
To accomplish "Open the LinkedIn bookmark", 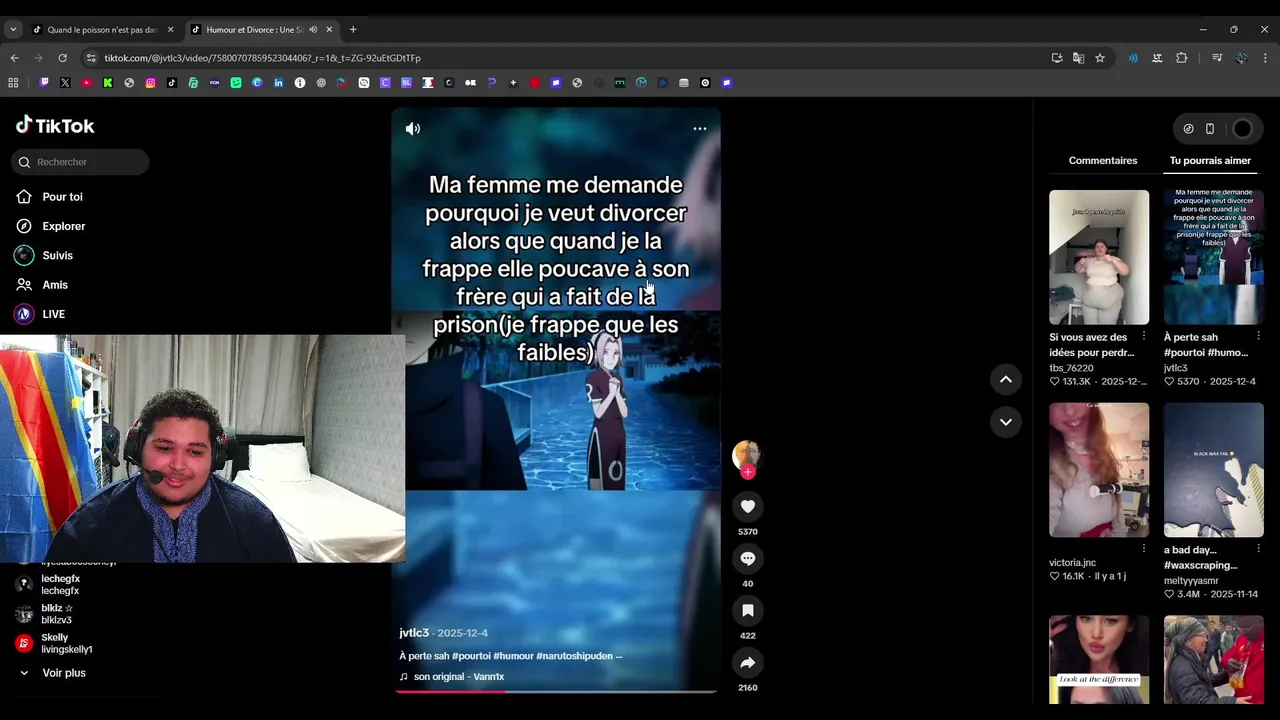I will click(x=279, y=83).
